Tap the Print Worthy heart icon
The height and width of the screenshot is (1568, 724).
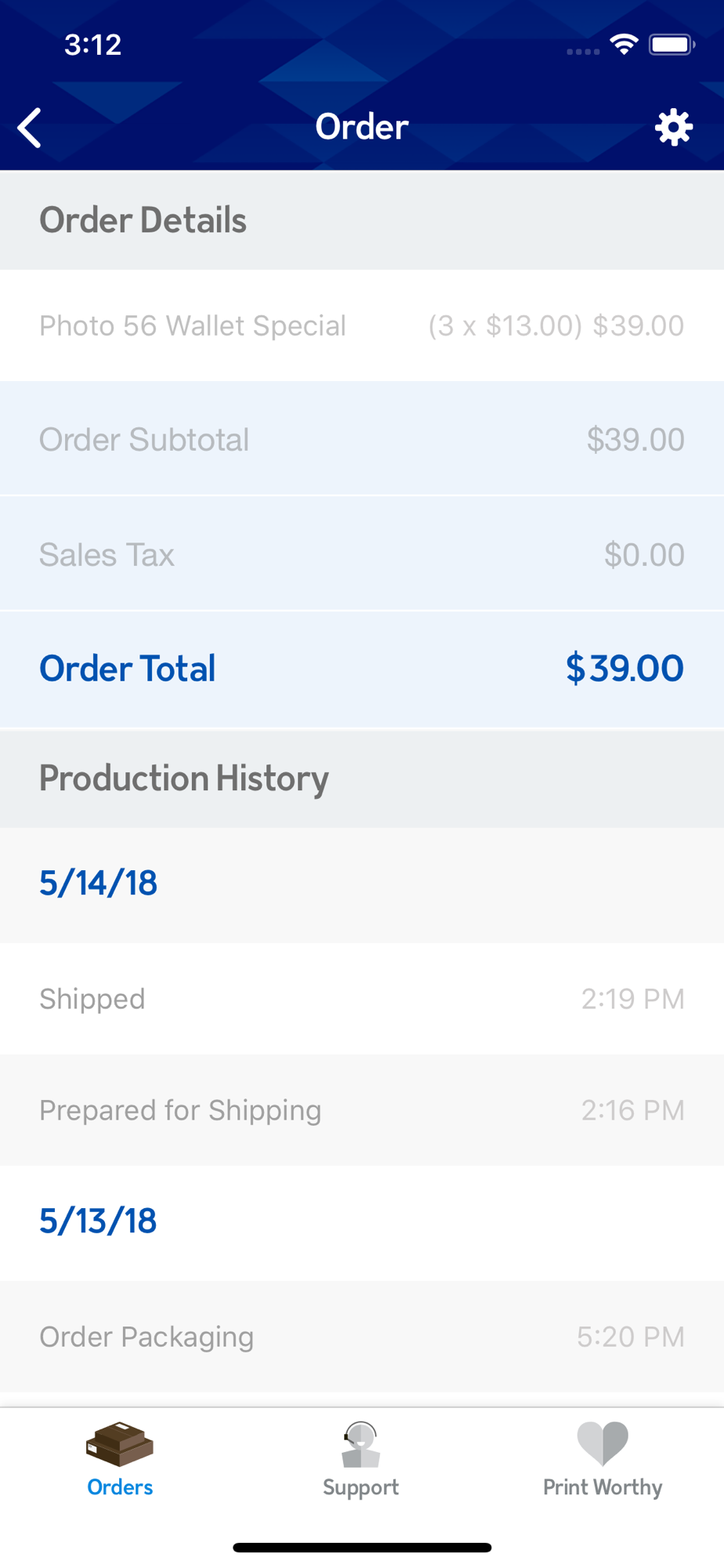602,1443
